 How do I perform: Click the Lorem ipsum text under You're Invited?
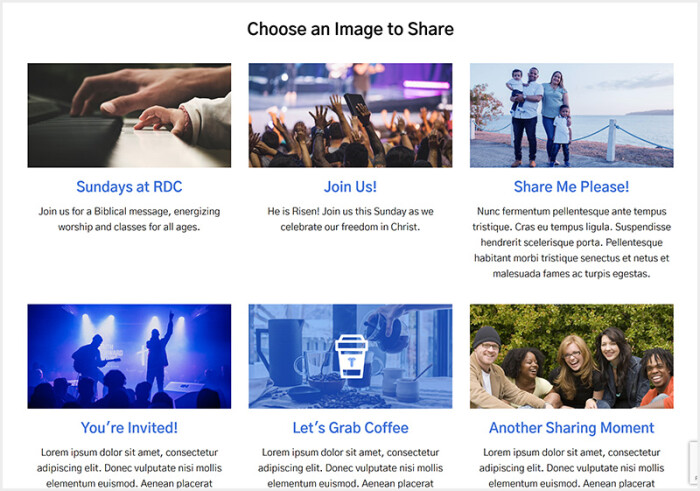coord(129,468)
